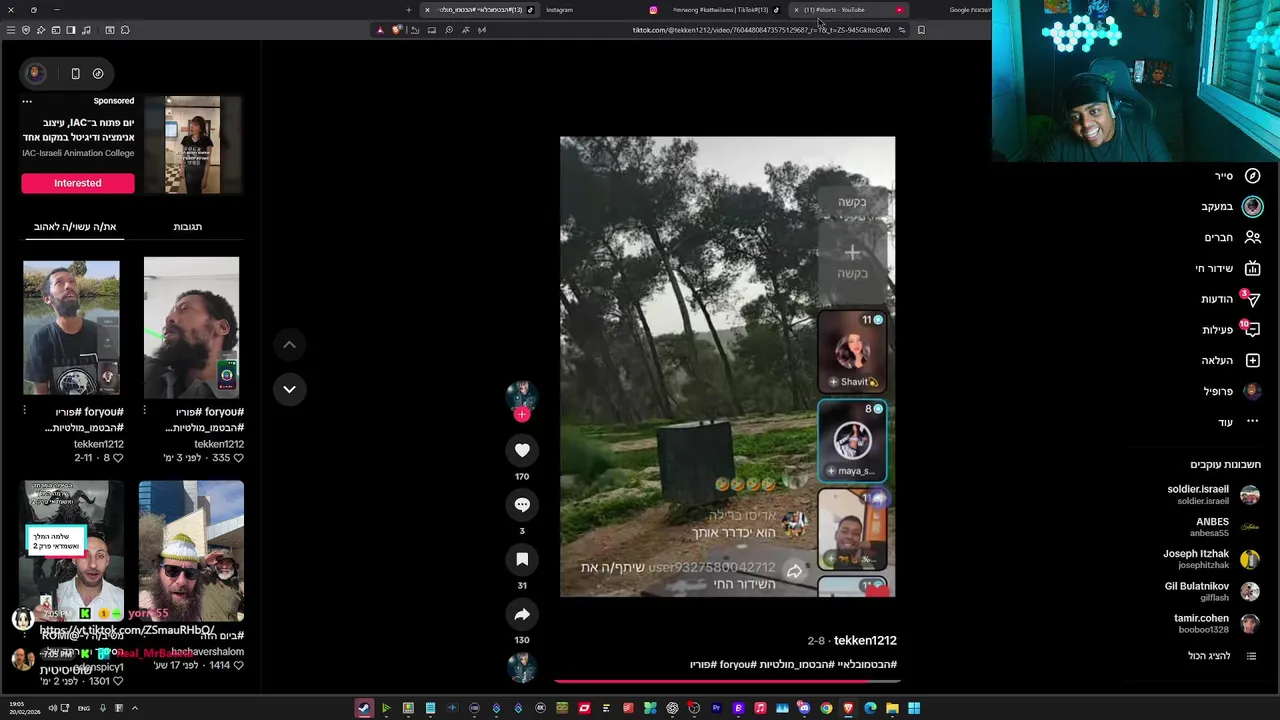Bookmark the video with 31 saves
This screenshot has width=1280, height=720.
pos(522,560)
